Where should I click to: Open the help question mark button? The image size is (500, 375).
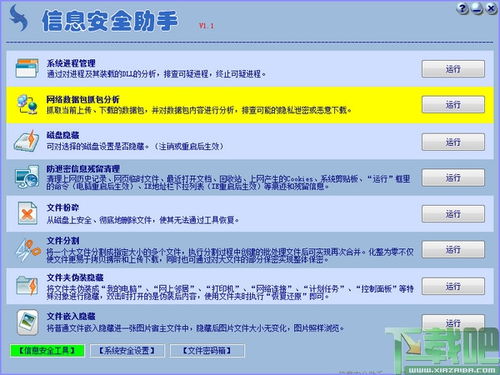point(462,8)
